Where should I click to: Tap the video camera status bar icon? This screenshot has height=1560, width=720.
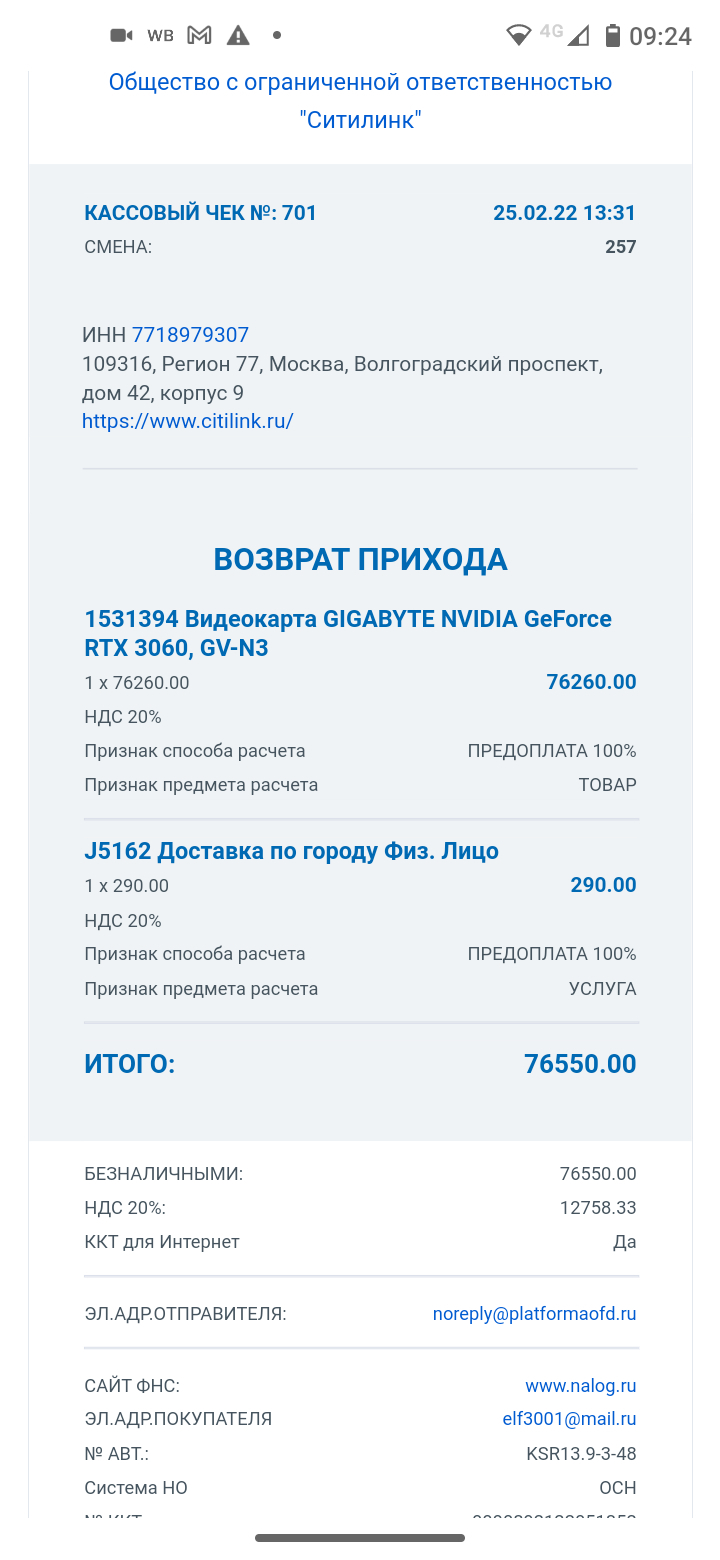(x=121, y=36)
